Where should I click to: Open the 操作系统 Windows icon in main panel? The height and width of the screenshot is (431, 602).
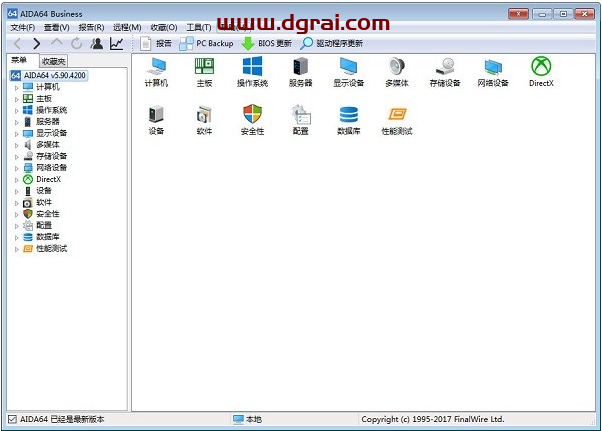(252, 72)
